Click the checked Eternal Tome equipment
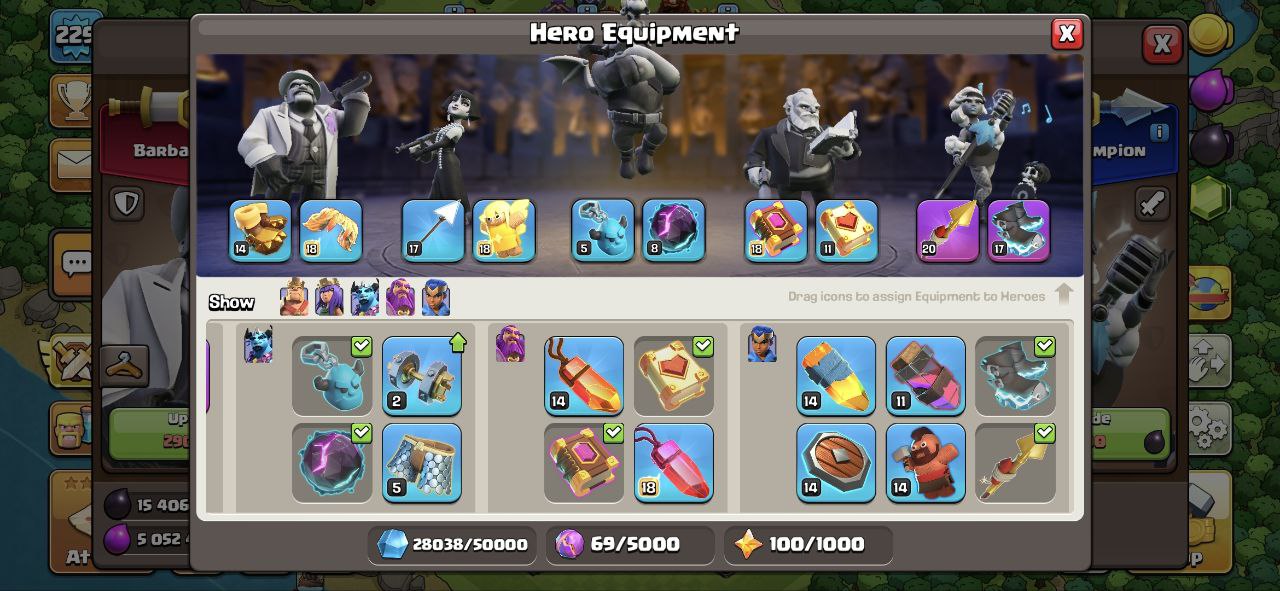1280x591 pixels. point(674,375)
